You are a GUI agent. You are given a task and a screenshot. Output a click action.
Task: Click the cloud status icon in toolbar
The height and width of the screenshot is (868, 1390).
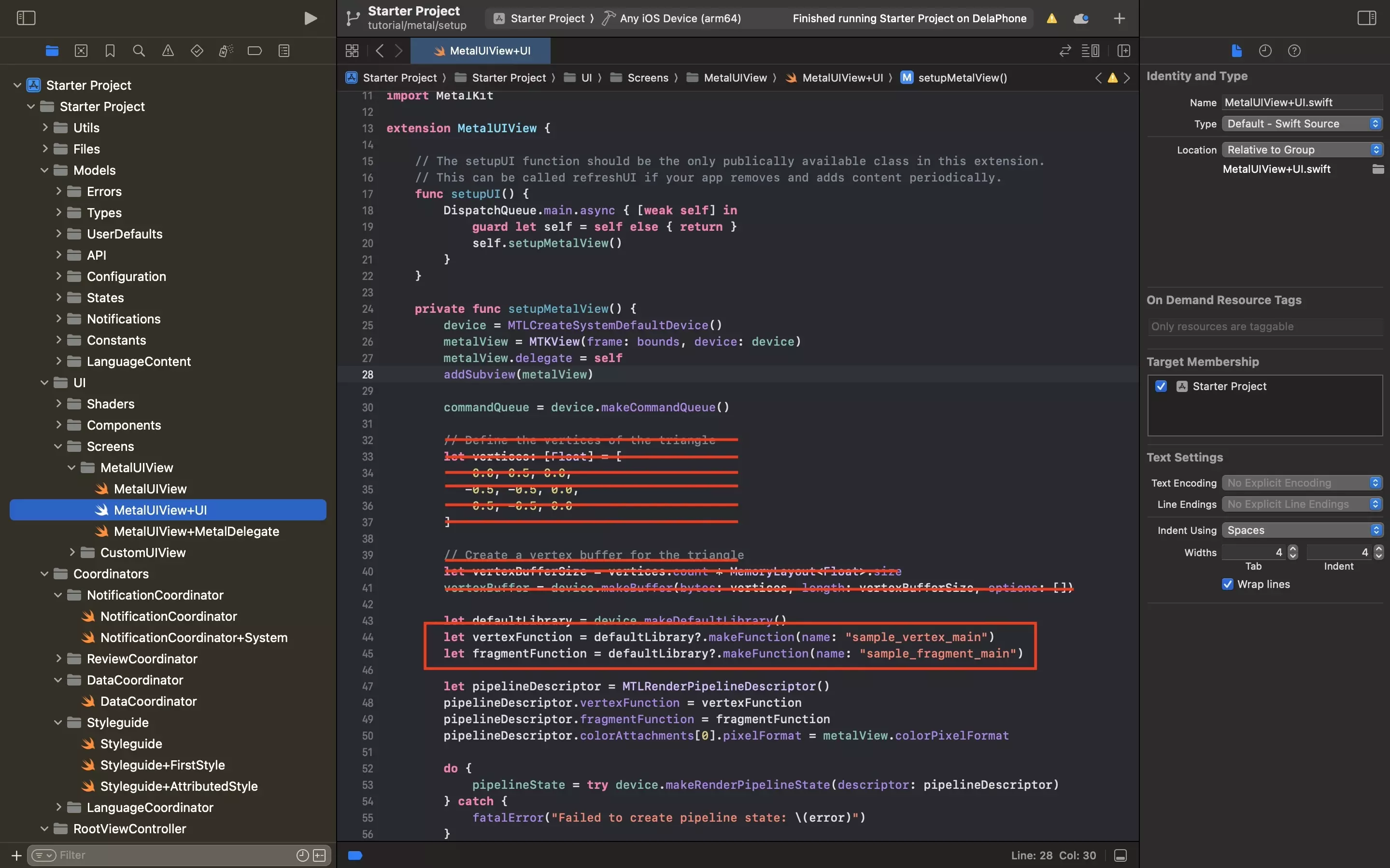click(1081, 18)
